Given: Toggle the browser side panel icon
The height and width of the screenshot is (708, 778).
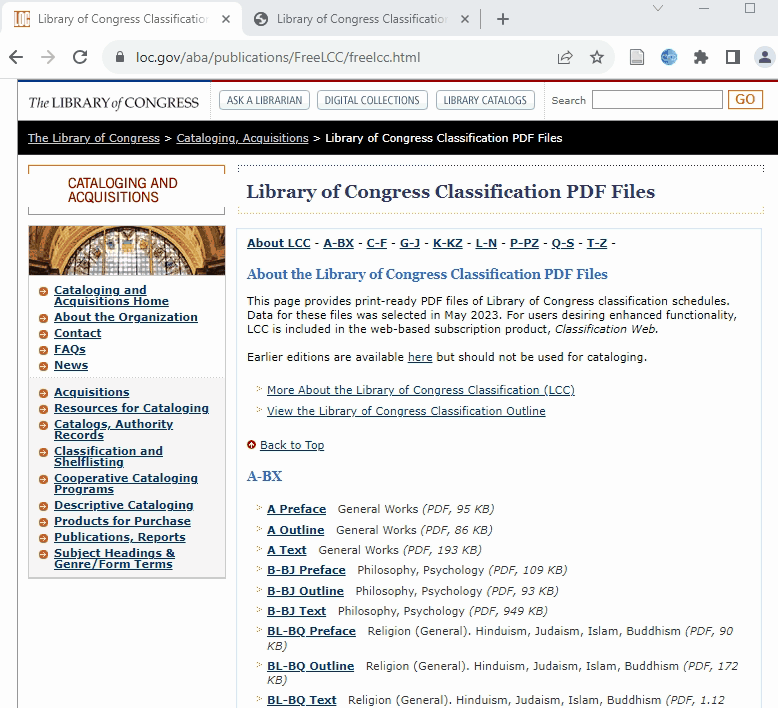Looking at the screenshot, I should [x=733, y=58].
